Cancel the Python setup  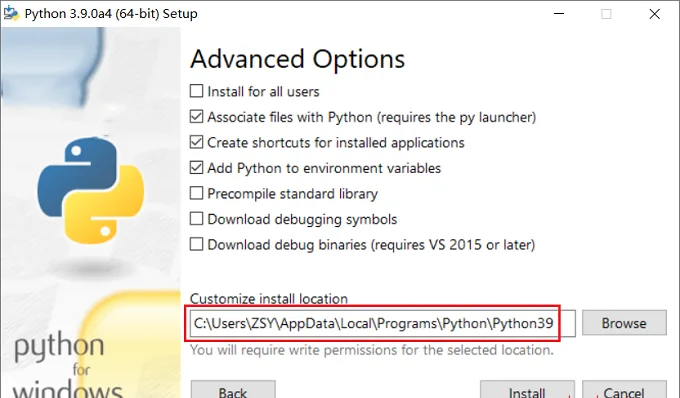[x=624, y=389]
